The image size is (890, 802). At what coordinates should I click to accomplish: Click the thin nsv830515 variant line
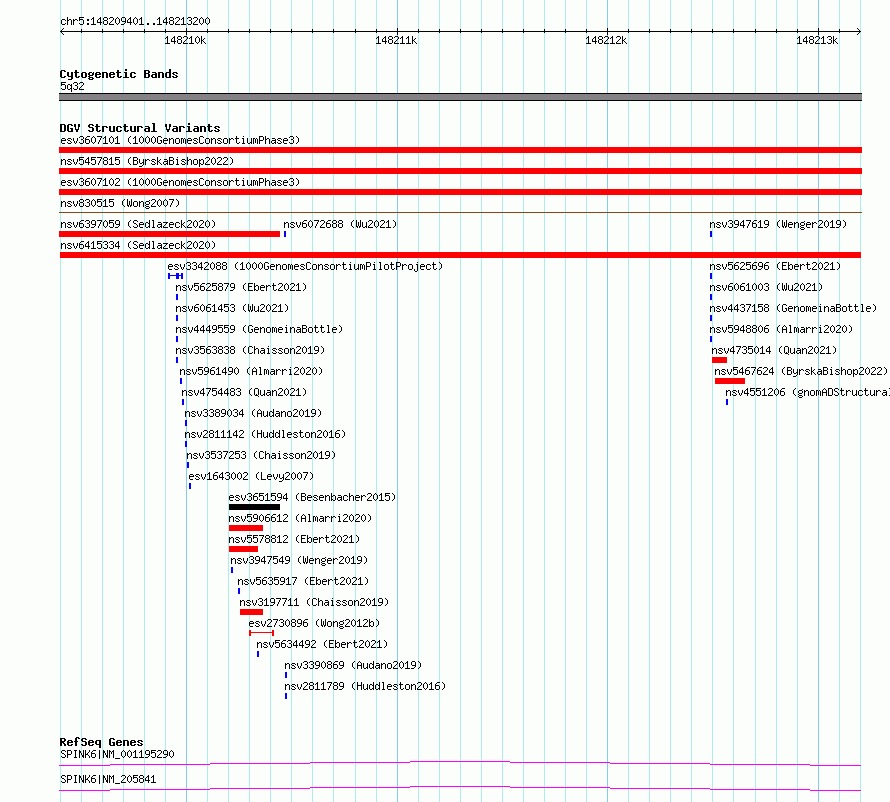[x=460, y=212]
